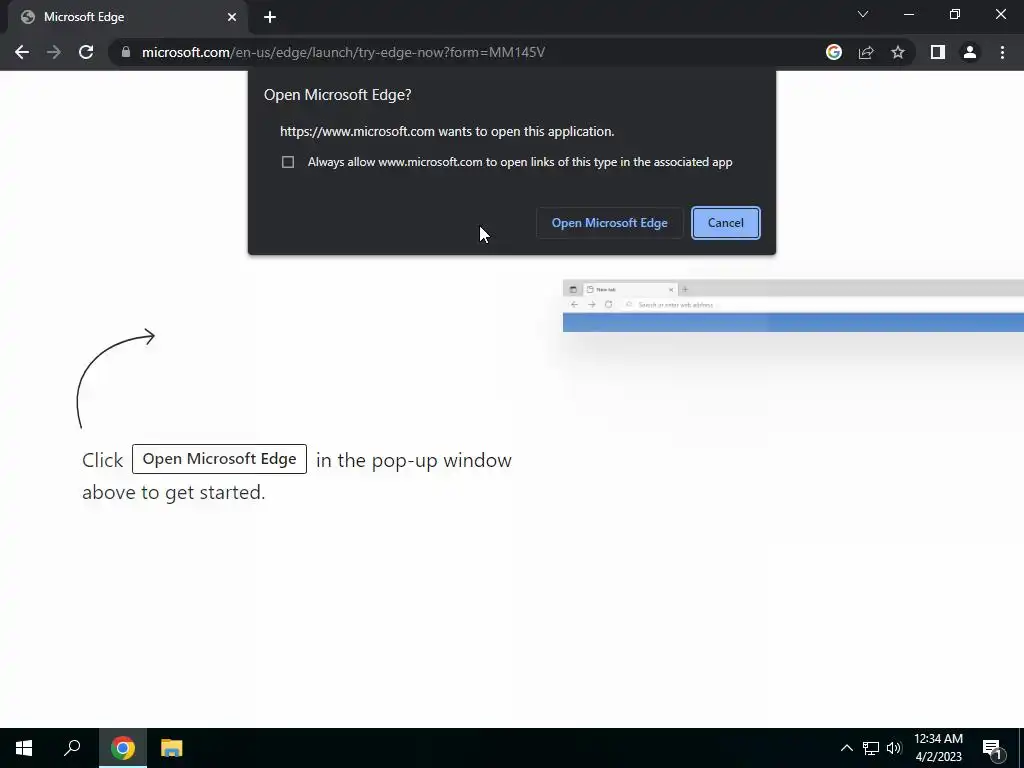Reload the current page

point(86,52)
